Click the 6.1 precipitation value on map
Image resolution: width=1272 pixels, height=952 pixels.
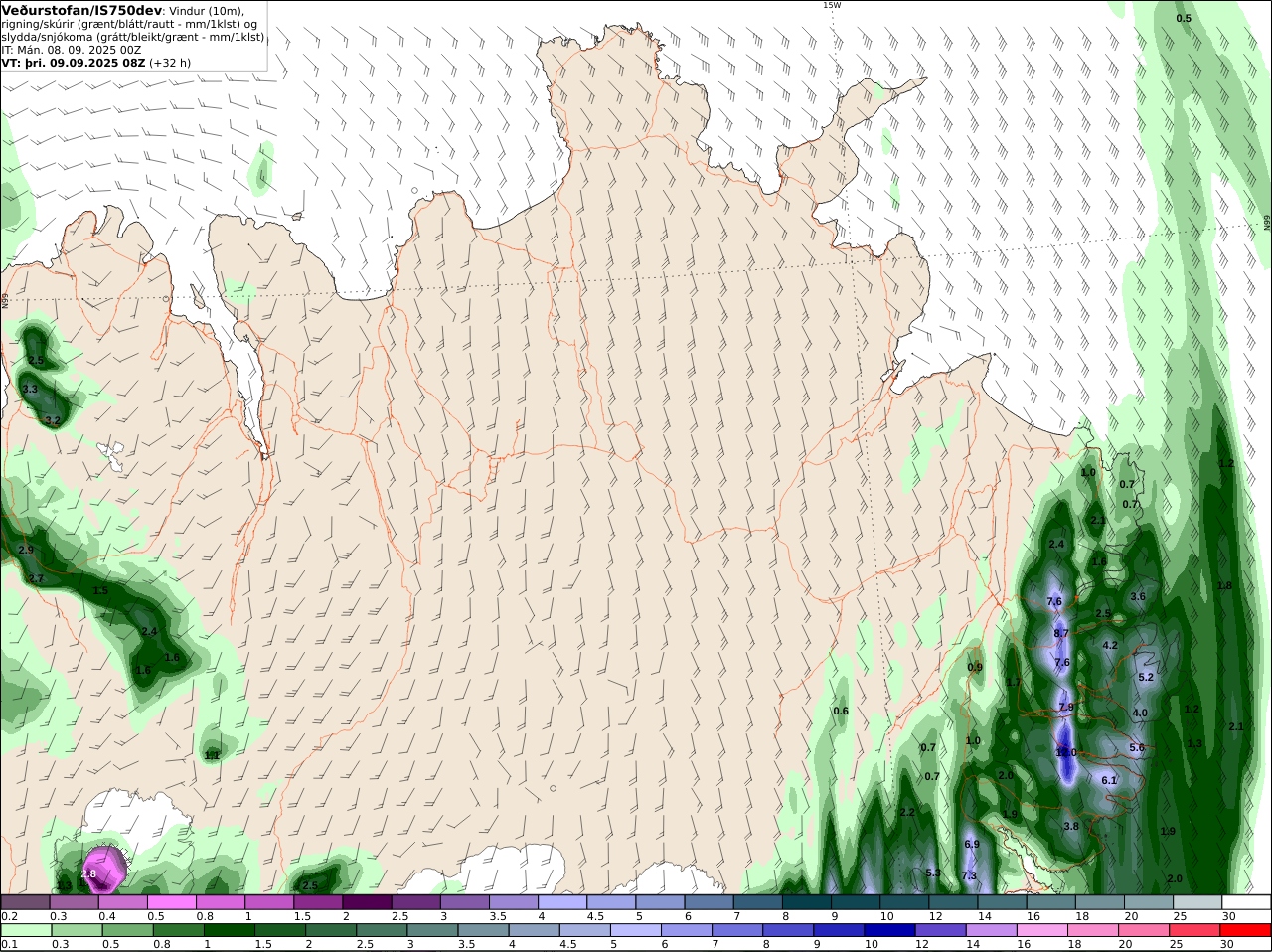click(x=1109, y=780)
